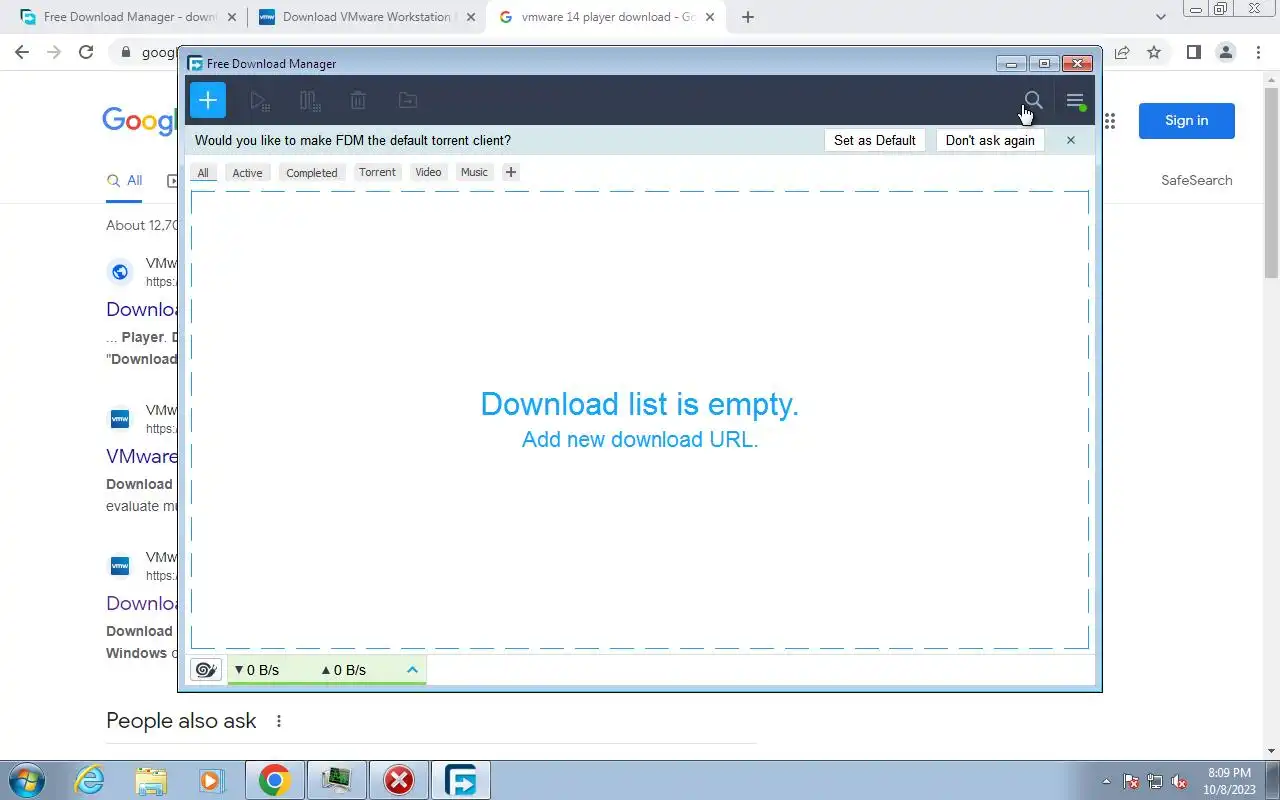Open Internet Explorer from taskbar
Screen dimensions: 1280x800
point(90,780)
